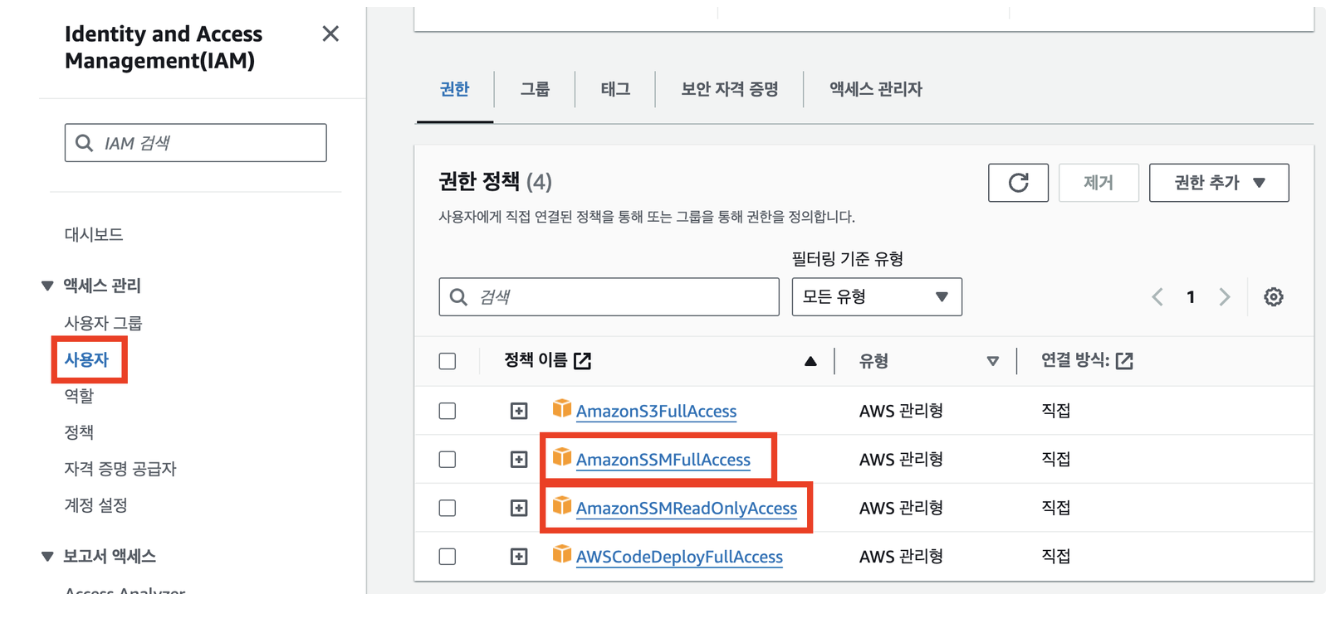Check the AmazonSSMFullAccess row checkbox
This screenshot has width=1344, height=624.
point(447,460)
